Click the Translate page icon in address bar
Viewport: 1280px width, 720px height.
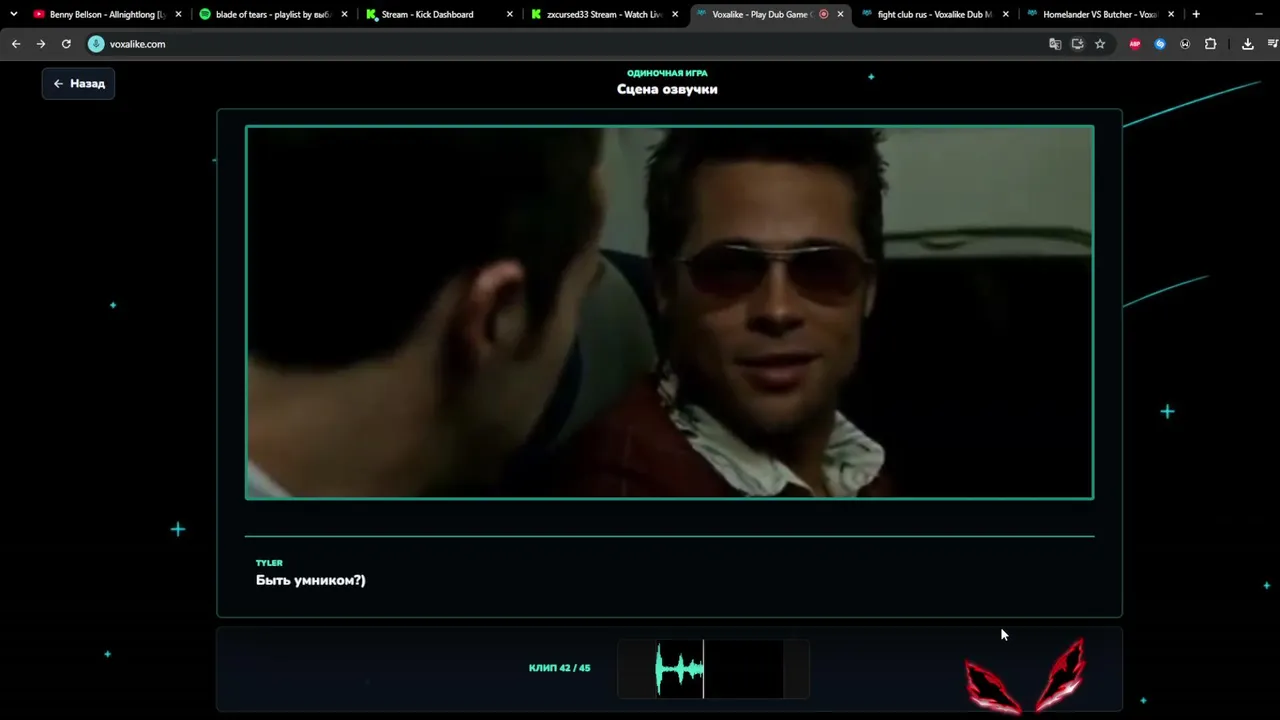click(1055, 44)
